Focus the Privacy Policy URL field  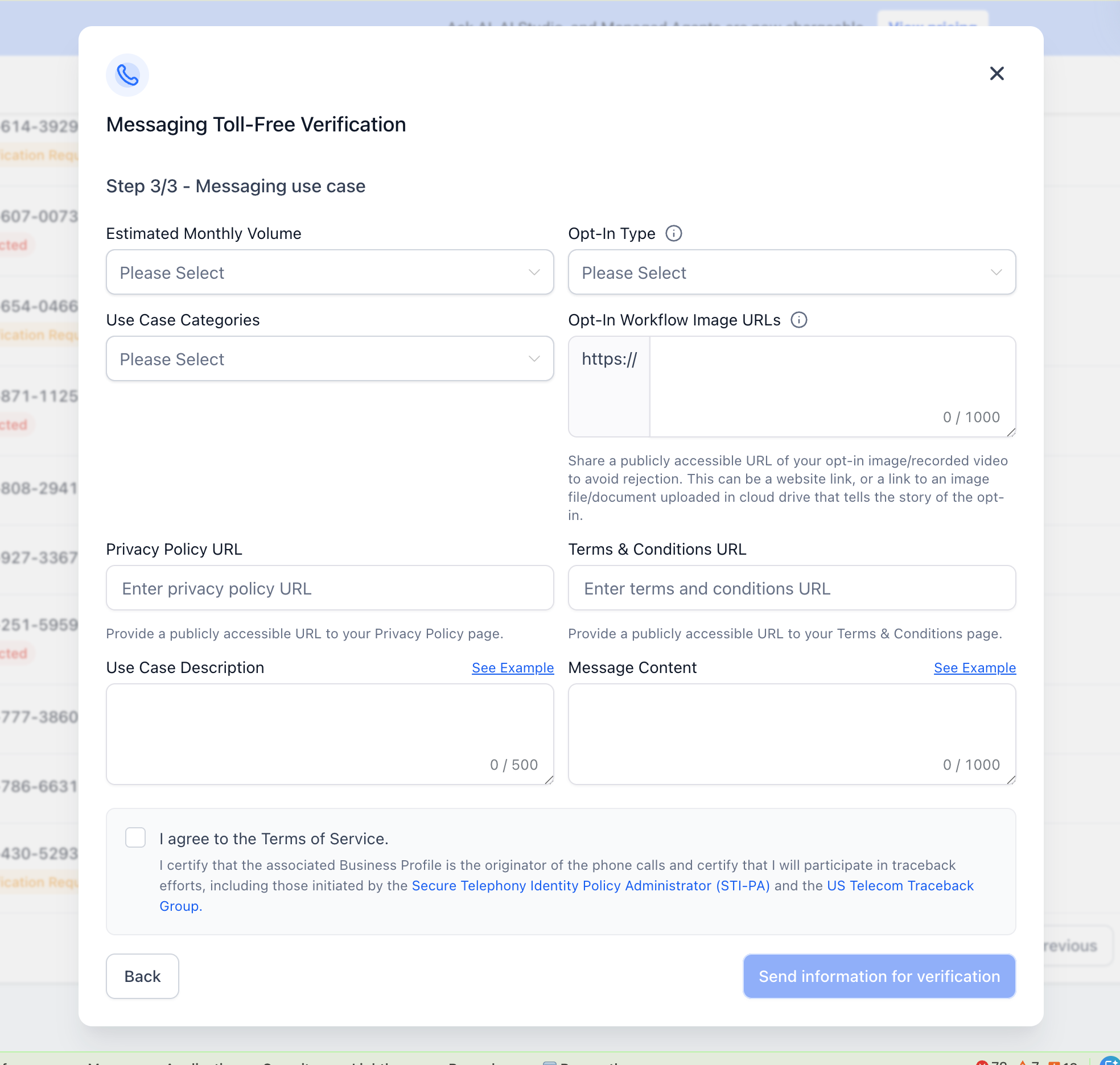tap(330, 588)
